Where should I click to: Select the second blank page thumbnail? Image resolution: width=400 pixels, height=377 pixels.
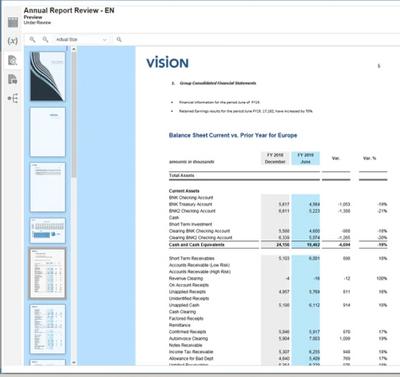[47, 132]
